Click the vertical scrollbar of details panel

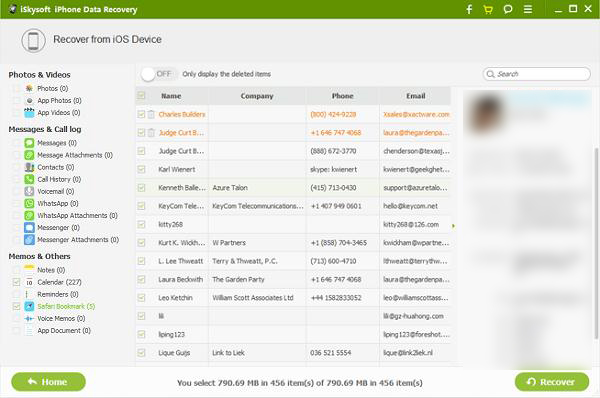coord(596,243)
